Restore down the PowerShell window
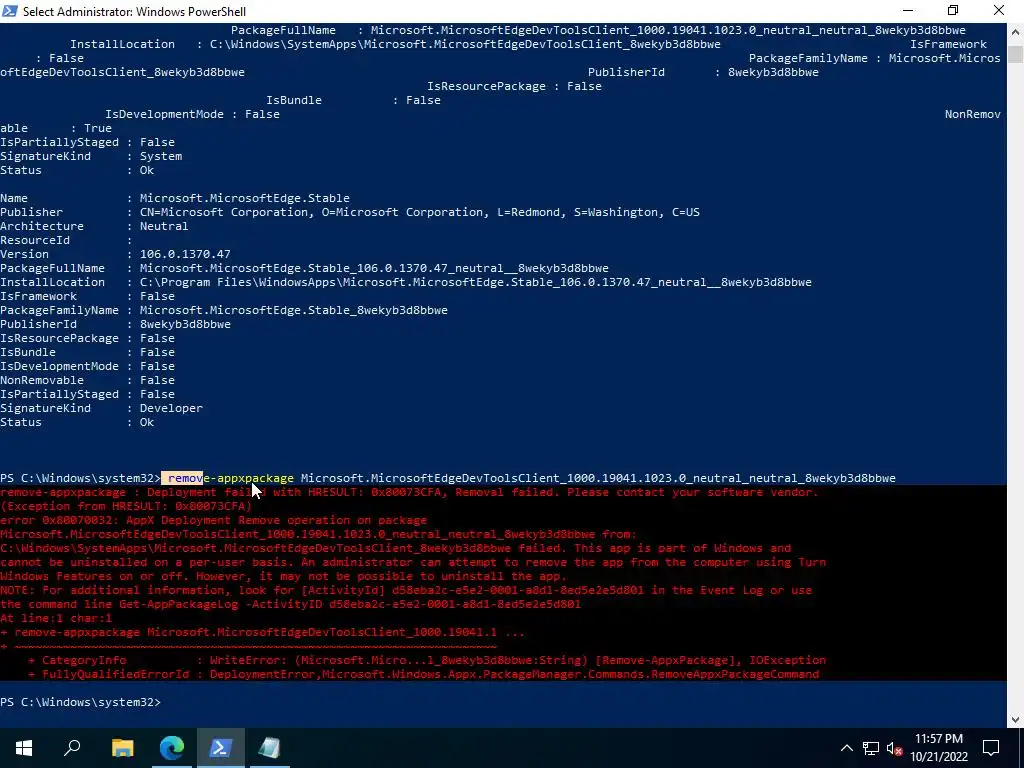1024x768 pixels. point(953,10)
